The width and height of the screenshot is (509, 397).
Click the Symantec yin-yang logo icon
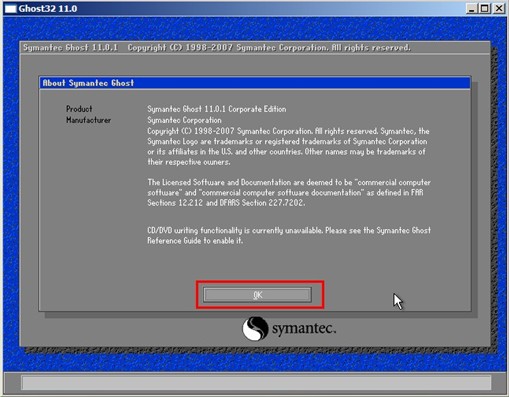[255, 329]
